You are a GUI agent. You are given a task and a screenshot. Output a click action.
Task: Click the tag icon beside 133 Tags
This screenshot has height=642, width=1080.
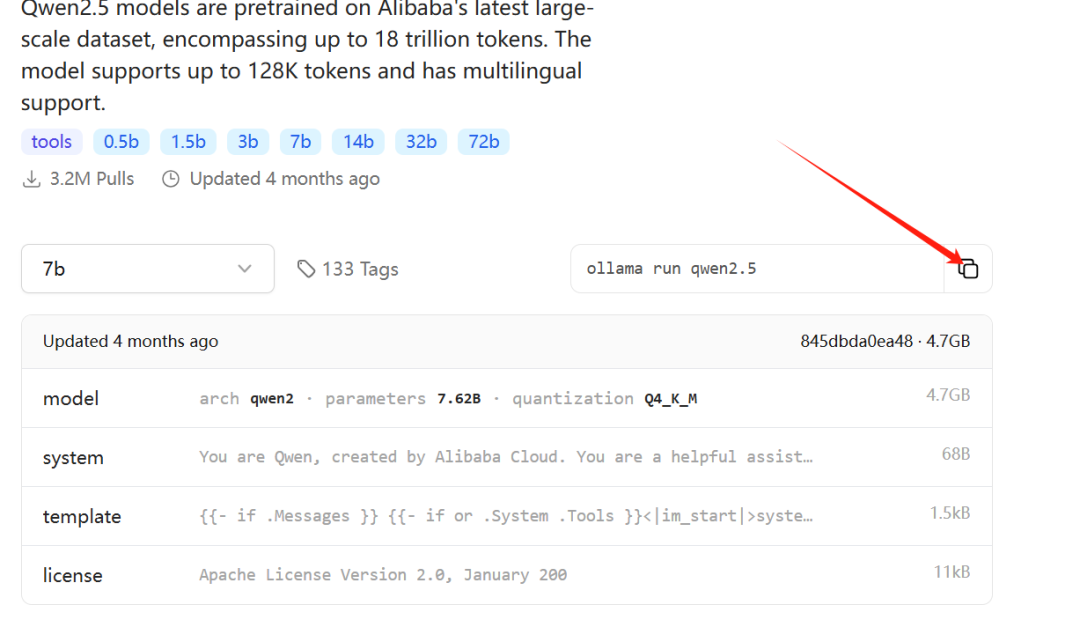click(x=306, y=269)
